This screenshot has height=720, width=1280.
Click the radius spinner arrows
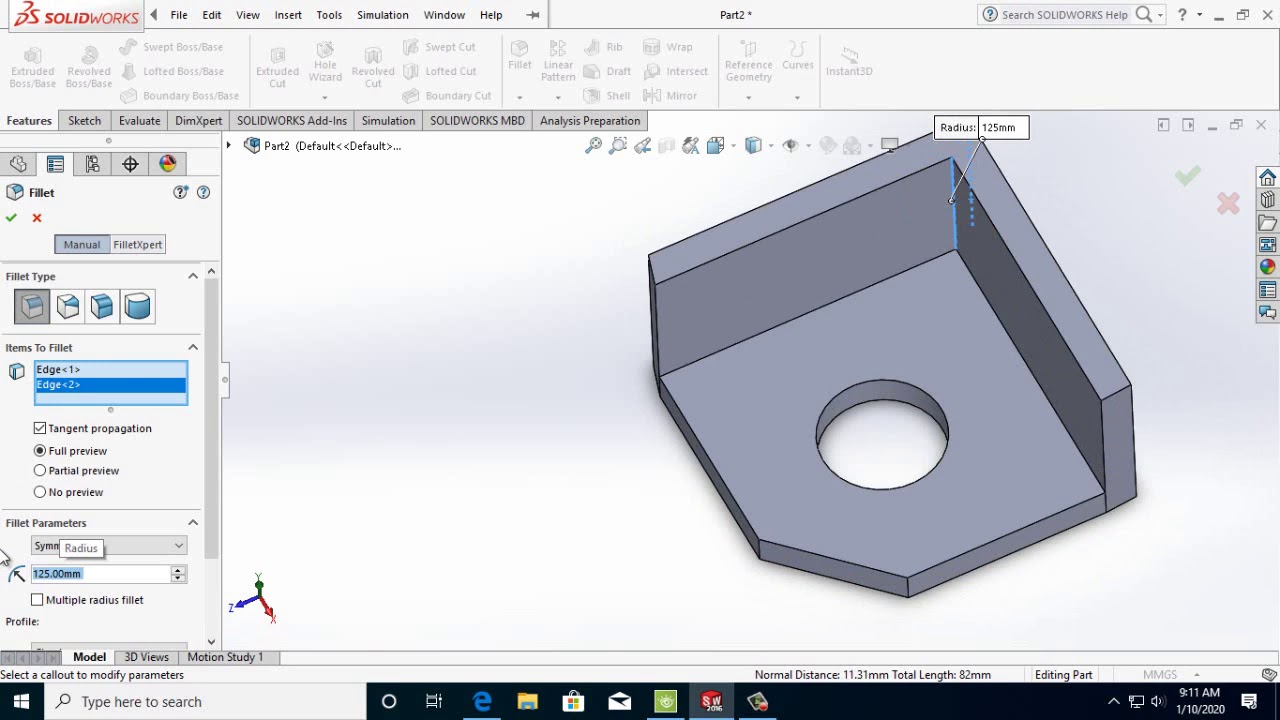(178, 574)
